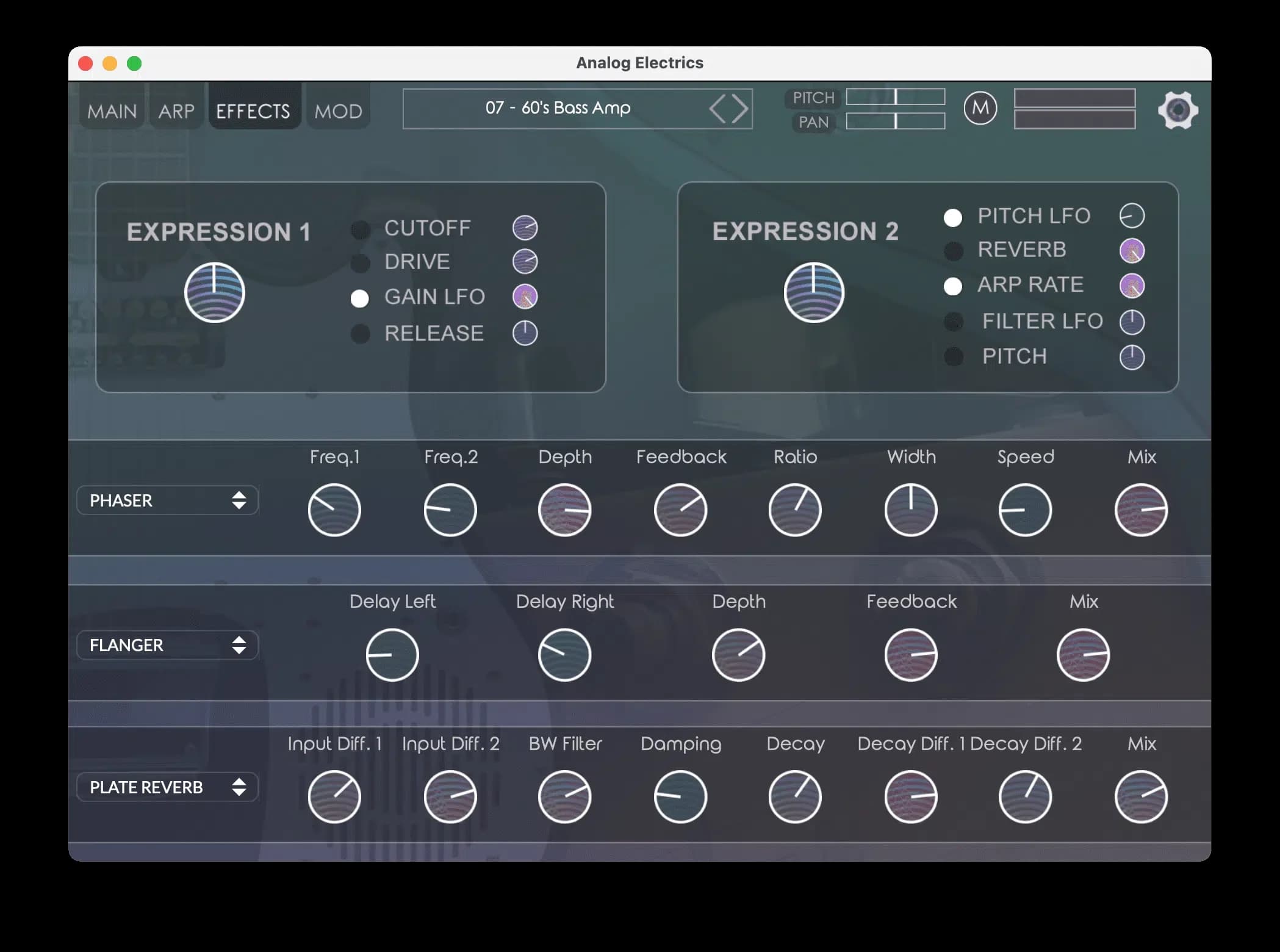
Task: Open the settings gear icon
Action: [1178, 110]
